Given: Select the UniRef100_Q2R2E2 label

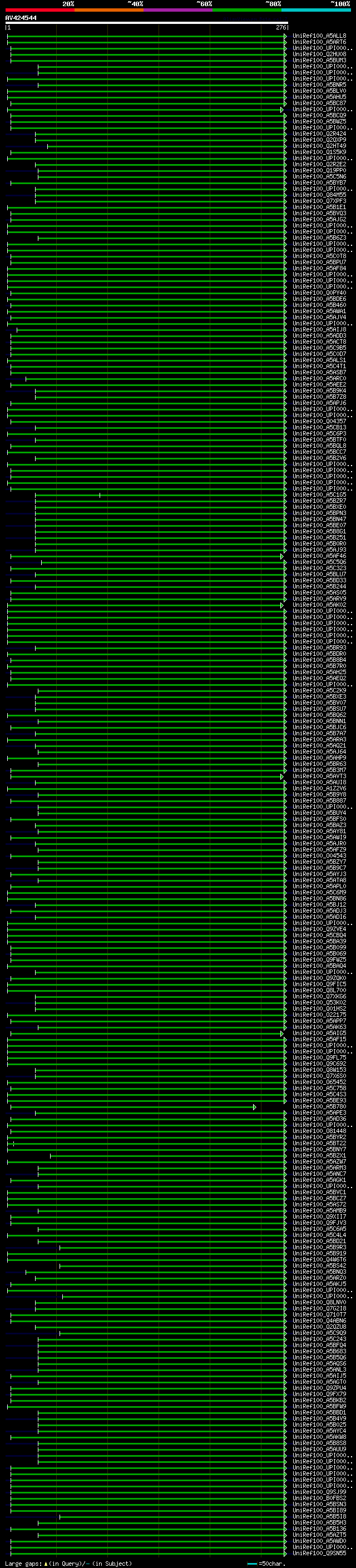Looking at the screenshot, I should pyautogui.click(x=319, y=164).
